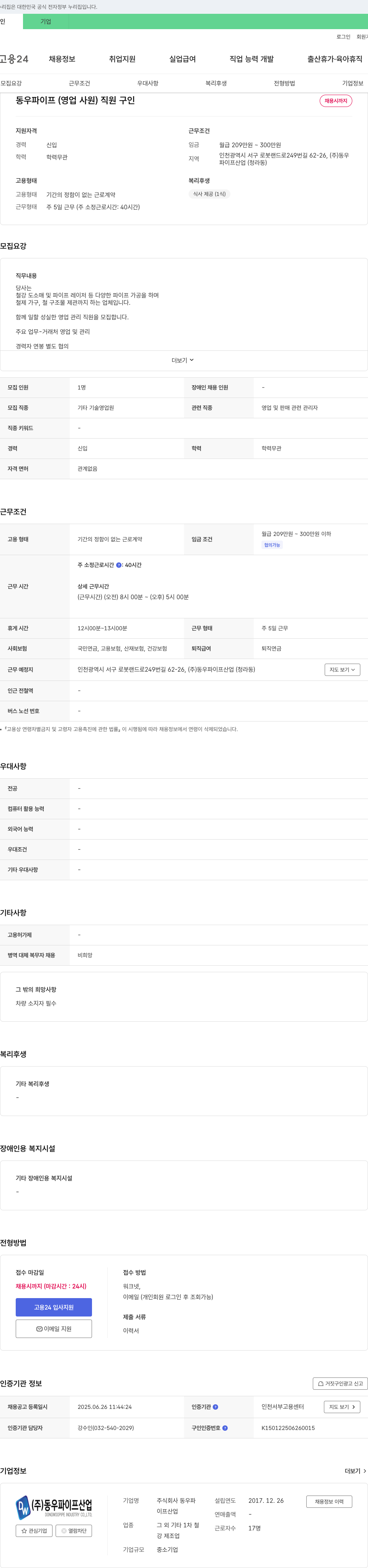
Task: Click the info icon beside 주 소정근로시간
Action: tap(118, 565)
